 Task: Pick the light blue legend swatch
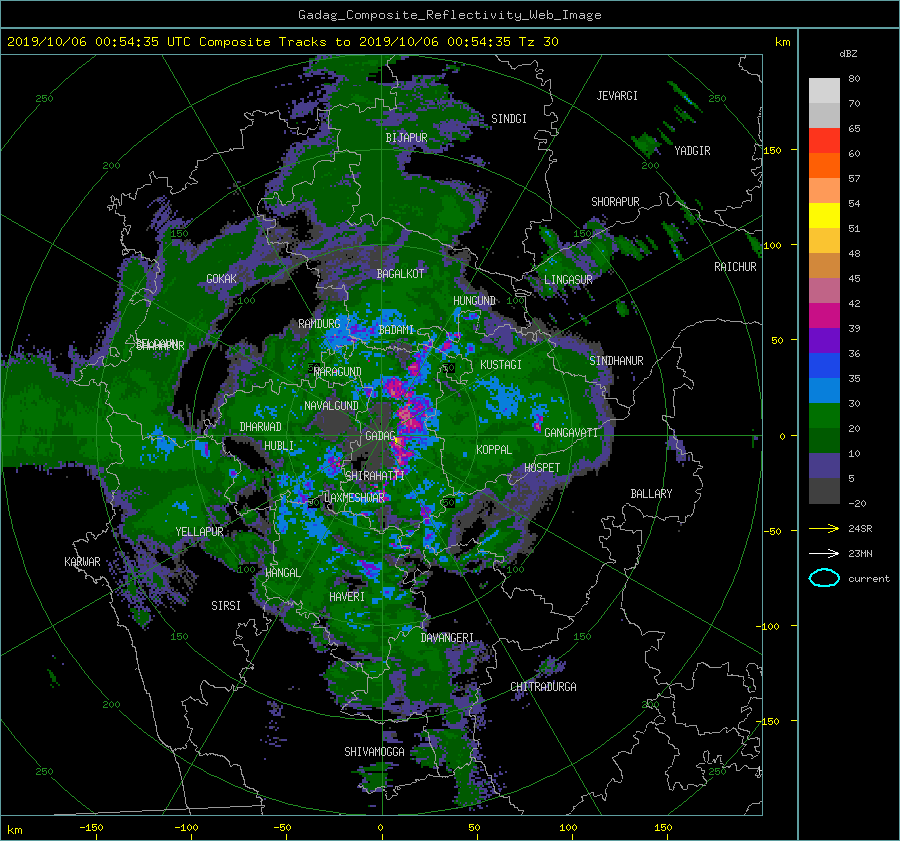tap(824, 391)
